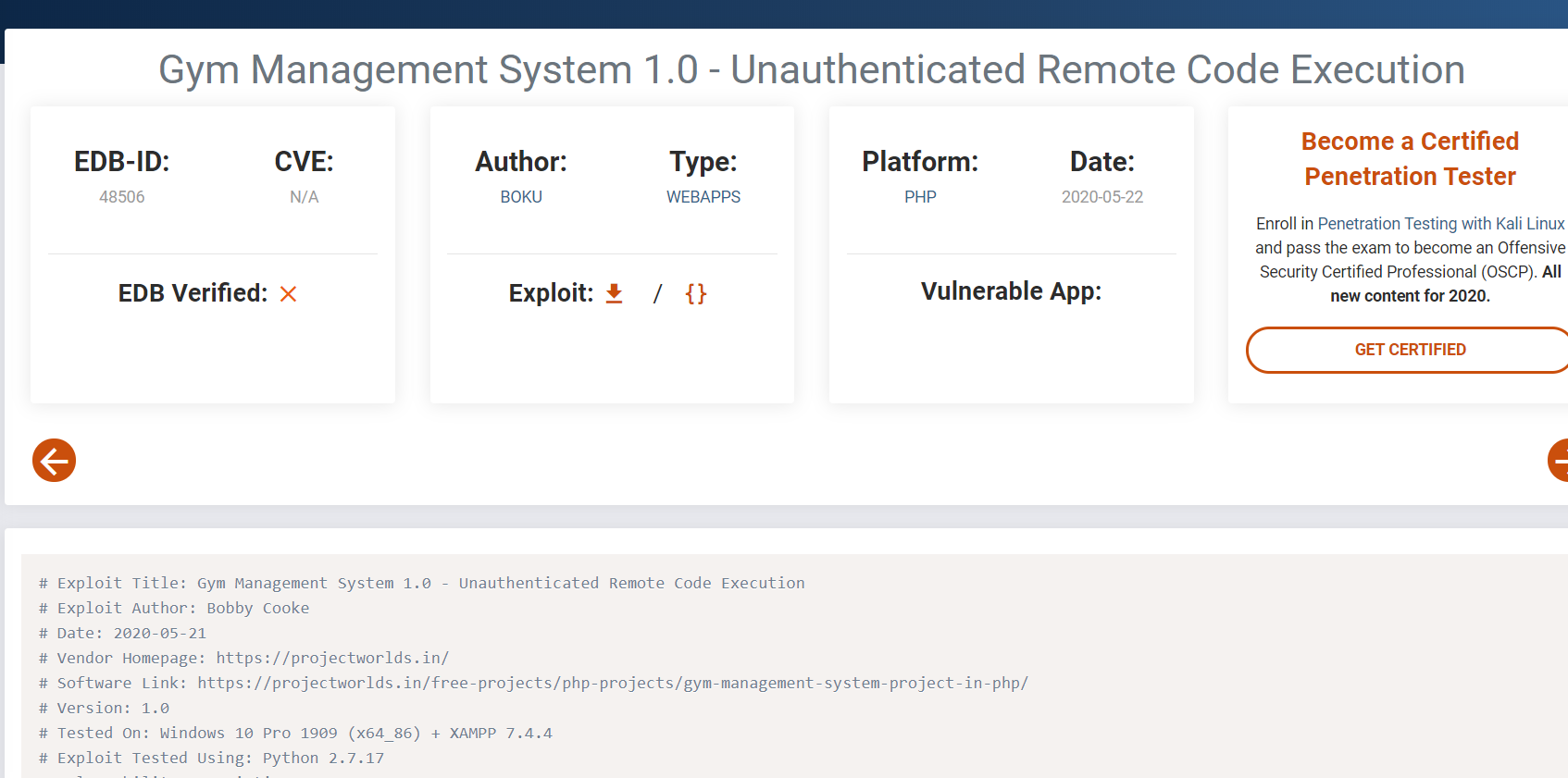Viewport: 1568px width, 778px height.
Task: Click the EDB-ID value 48506
Action: click(122, 197)
